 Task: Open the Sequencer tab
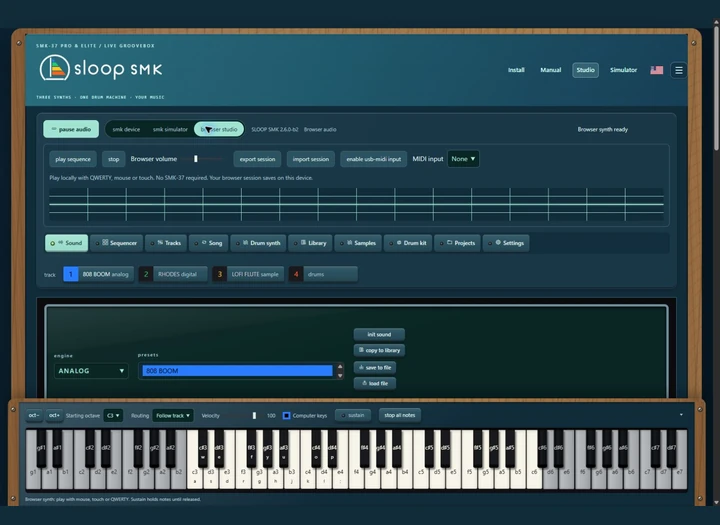(x=117, y=243)
